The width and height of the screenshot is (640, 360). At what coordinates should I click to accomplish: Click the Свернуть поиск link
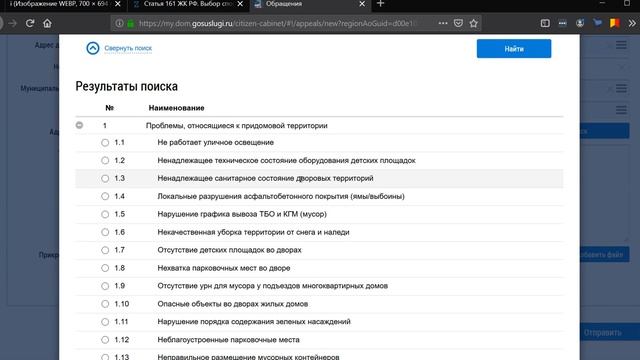128,48
